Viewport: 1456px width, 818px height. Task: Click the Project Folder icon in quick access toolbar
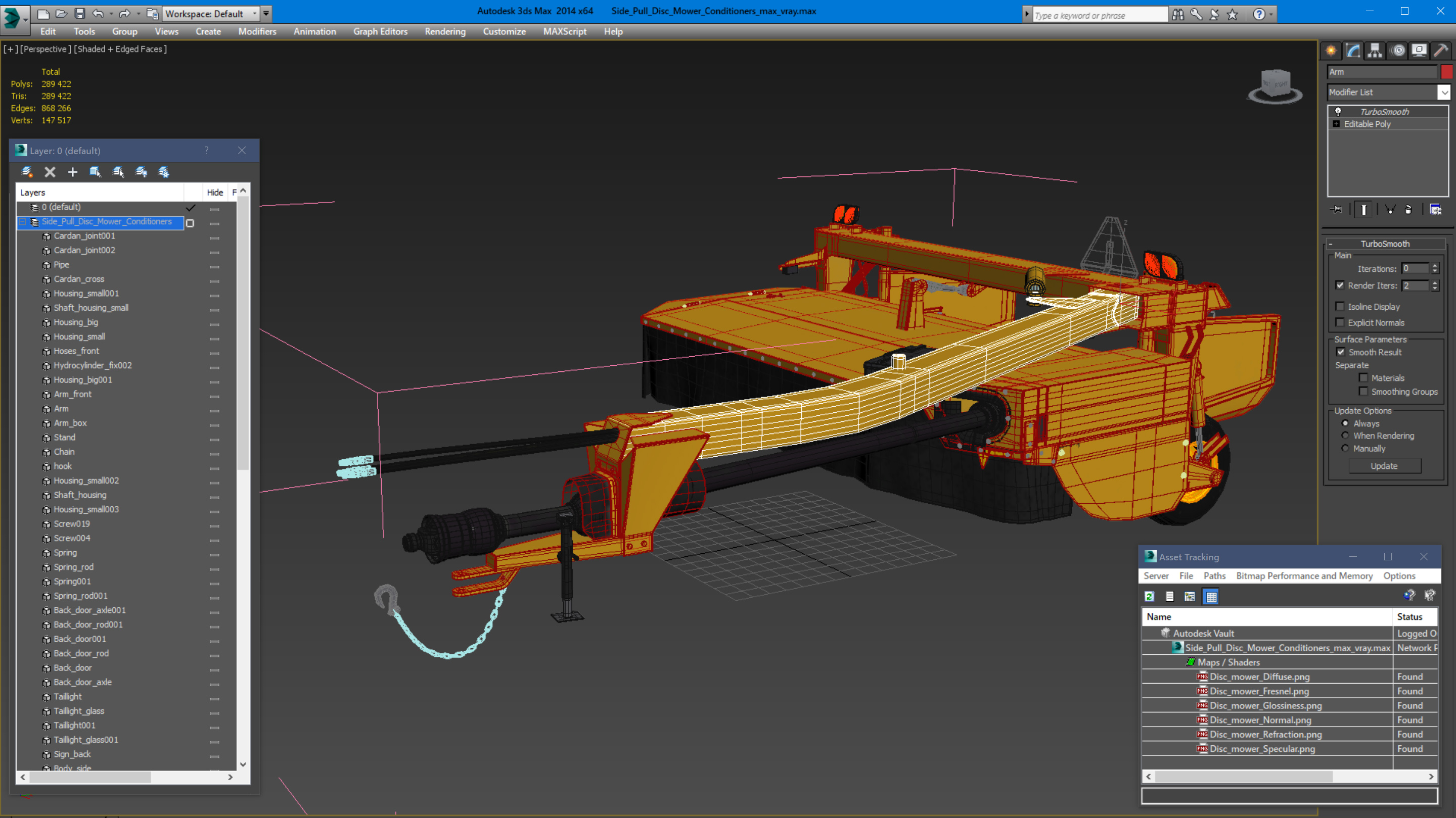(152, 14)
